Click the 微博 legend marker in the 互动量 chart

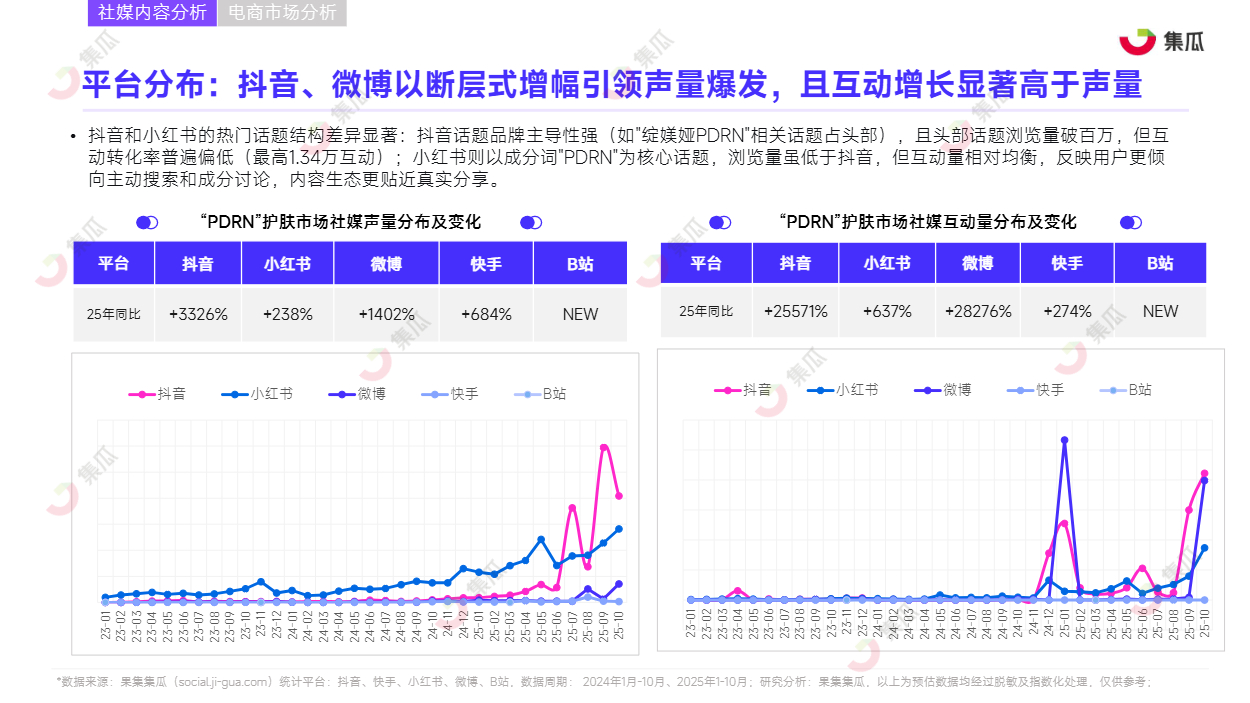[x=927, y=390]
